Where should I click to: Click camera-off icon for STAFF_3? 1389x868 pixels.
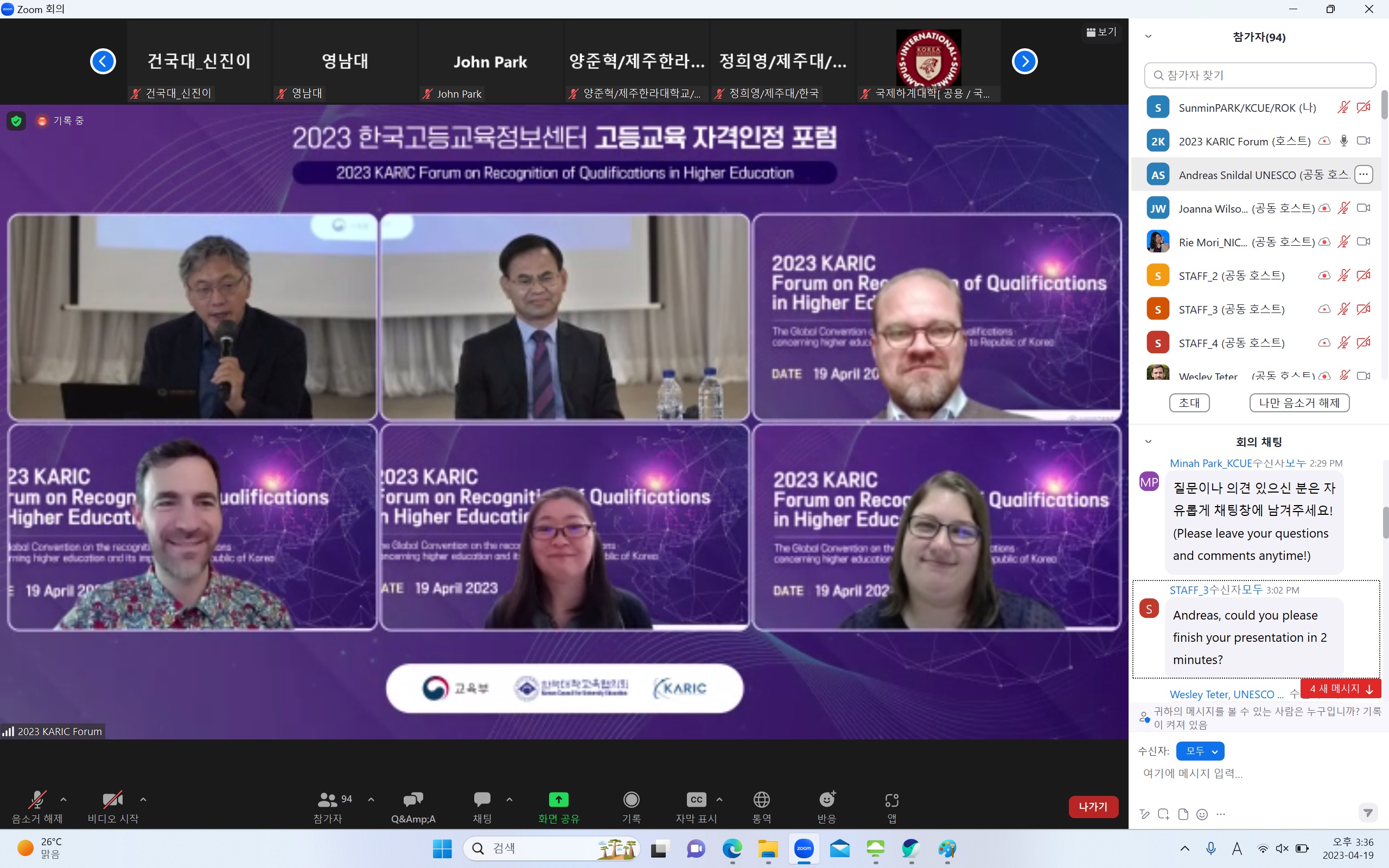click(x=1363, y=309)
